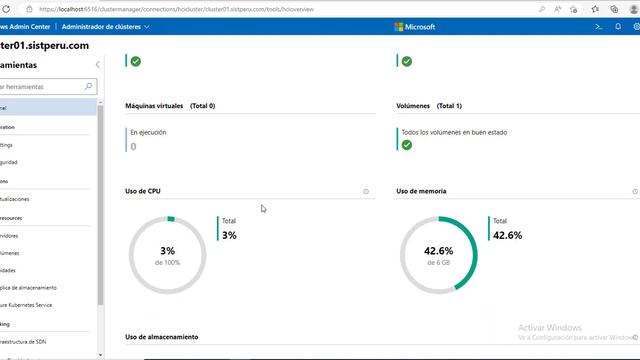Viewport: 640px width, 360px height.
Task: Click the Uso de almacenamiento heading
Action: click(162, 337)
